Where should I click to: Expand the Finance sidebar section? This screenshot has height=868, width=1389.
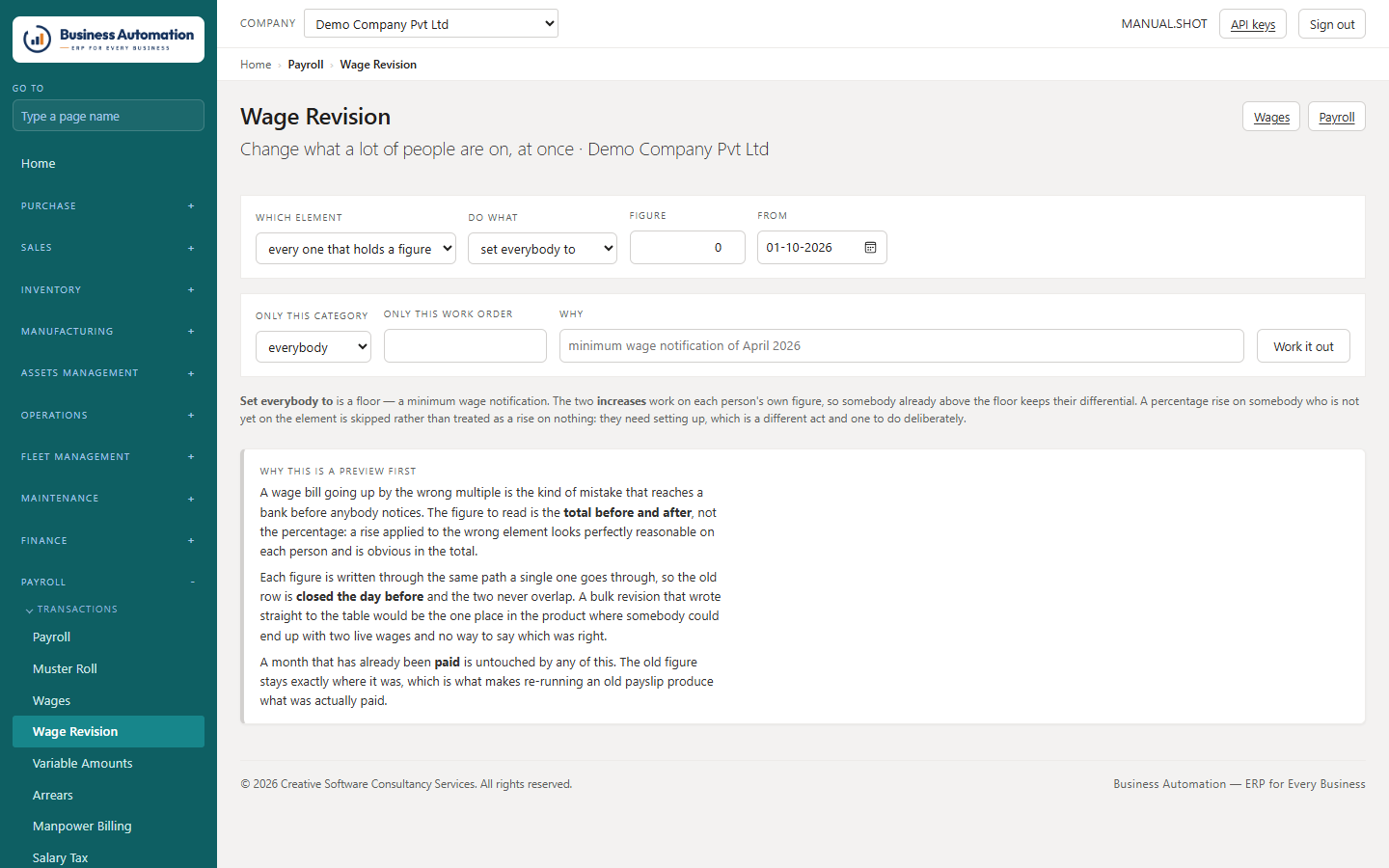(x=108, y=541)
